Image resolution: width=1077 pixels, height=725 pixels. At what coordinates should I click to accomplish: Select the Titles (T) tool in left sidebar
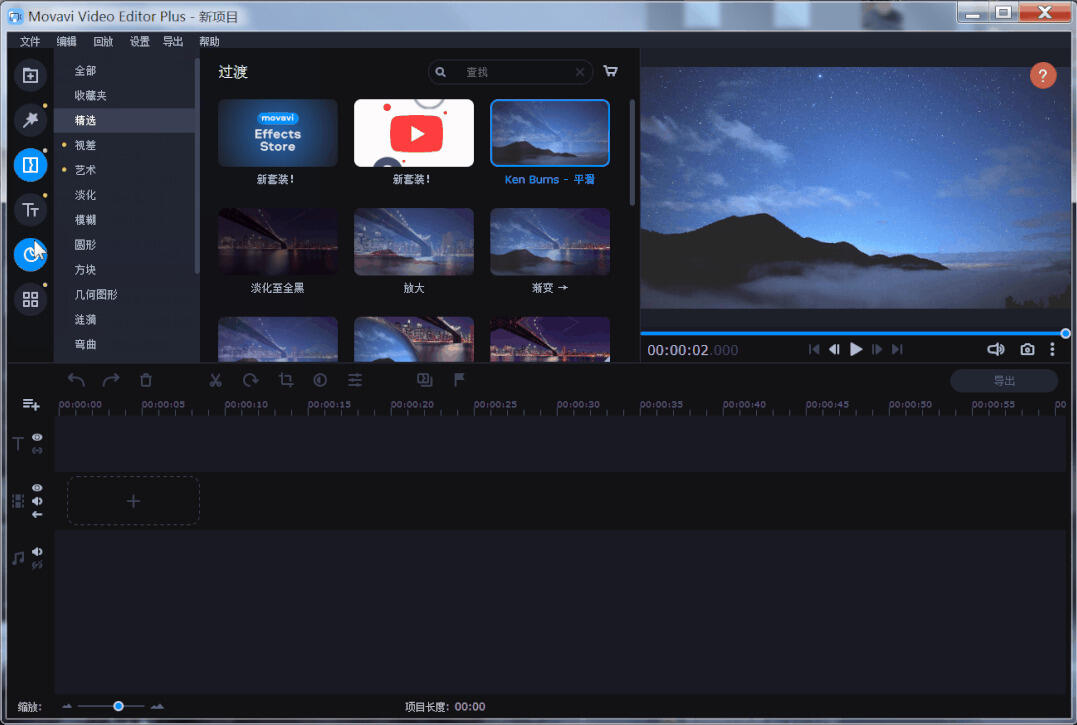(30, 209)
